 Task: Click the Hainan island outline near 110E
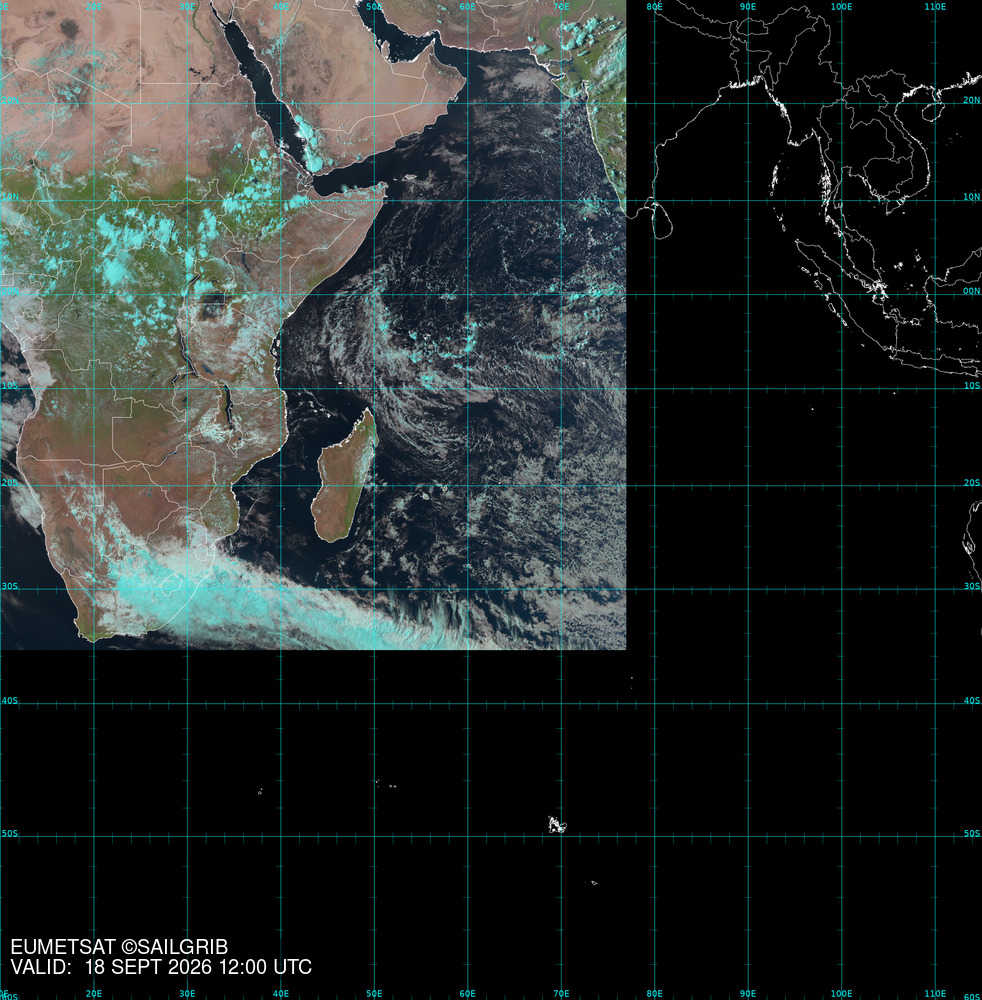coord(933,110)
